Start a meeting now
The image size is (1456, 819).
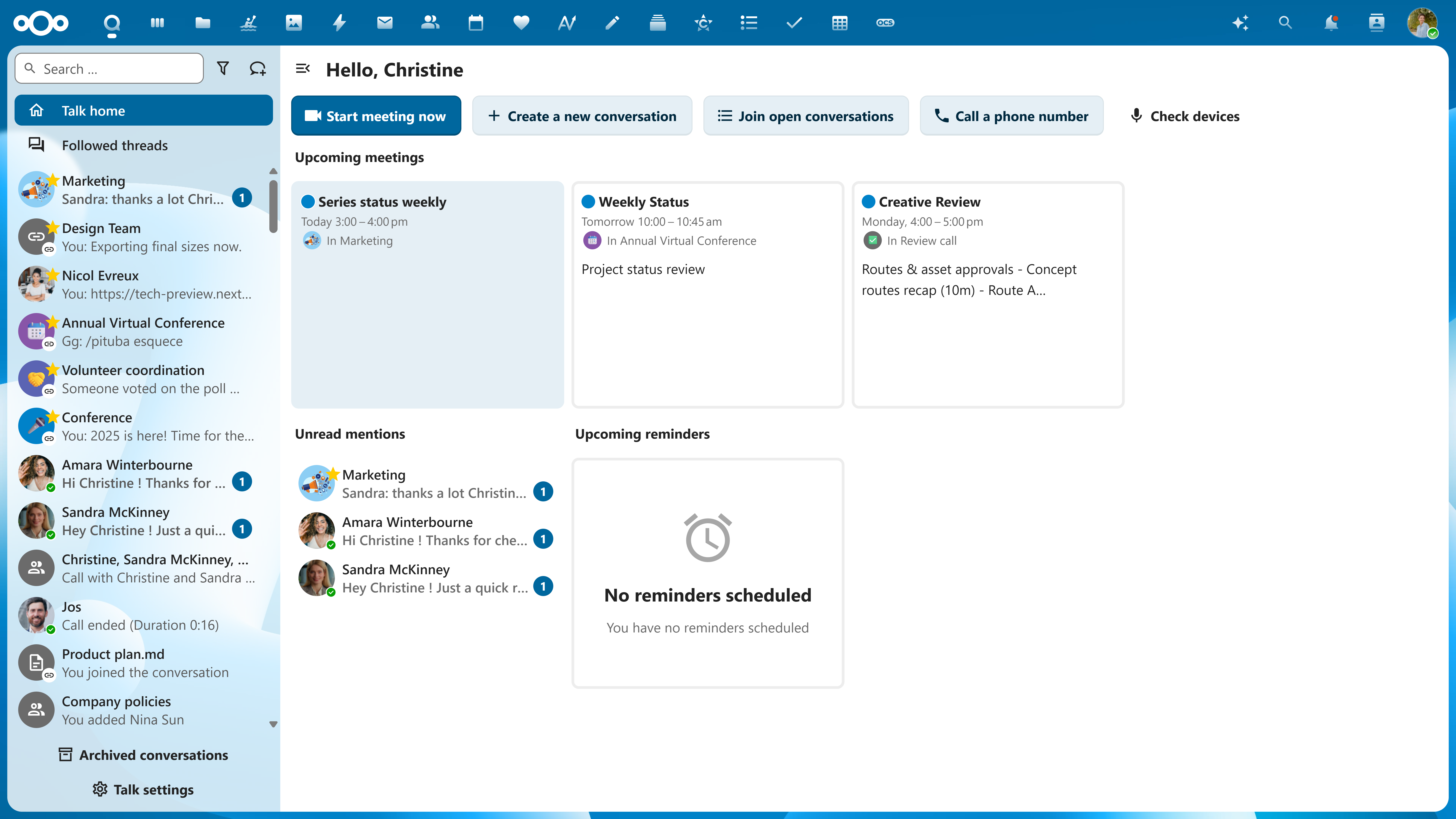pyautogui.click(x=376, y=115)
